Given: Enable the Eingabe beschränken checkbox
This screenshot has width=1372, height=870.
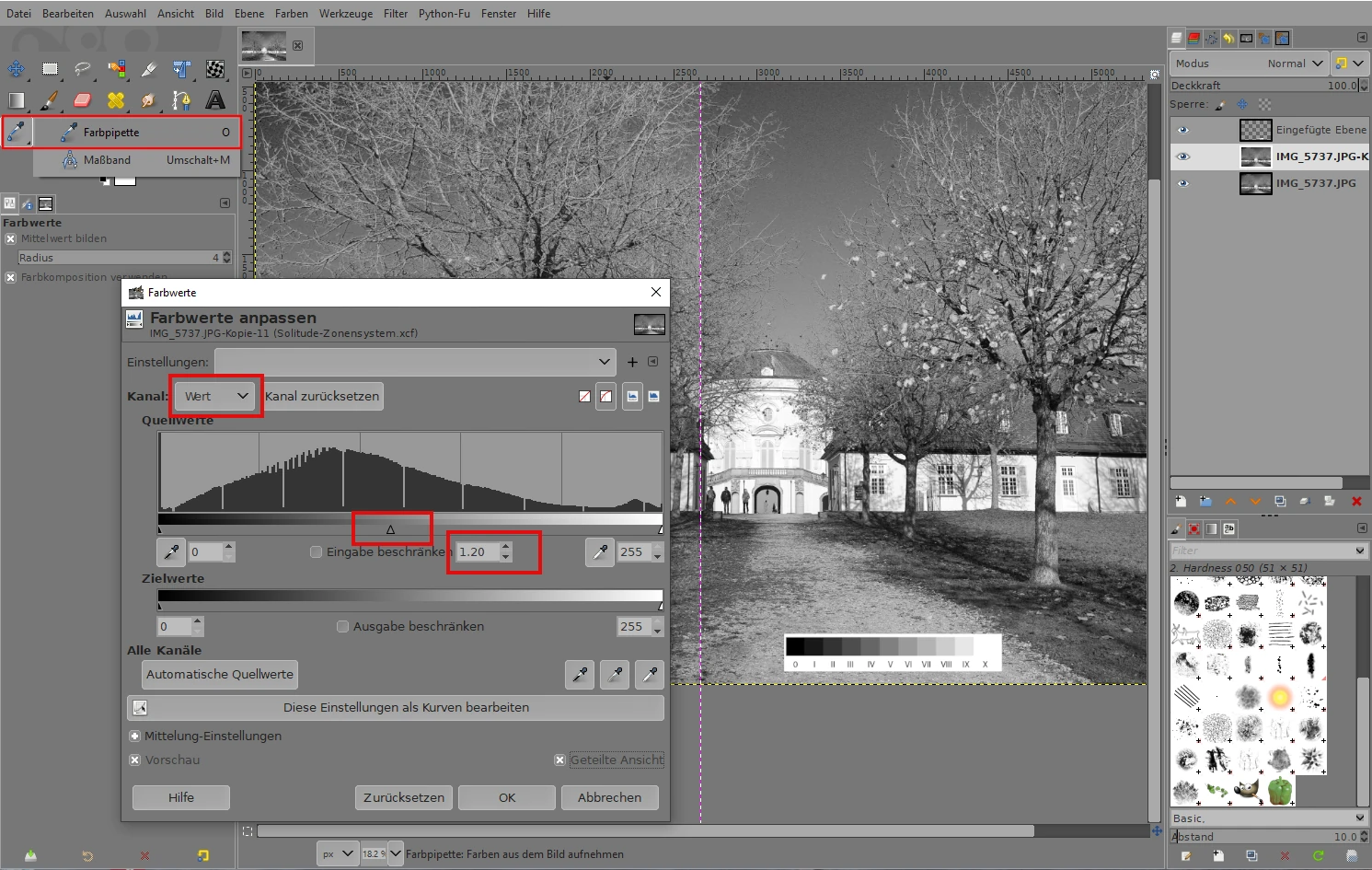Looking at the screenshot, I should click(x=317, y=552).
